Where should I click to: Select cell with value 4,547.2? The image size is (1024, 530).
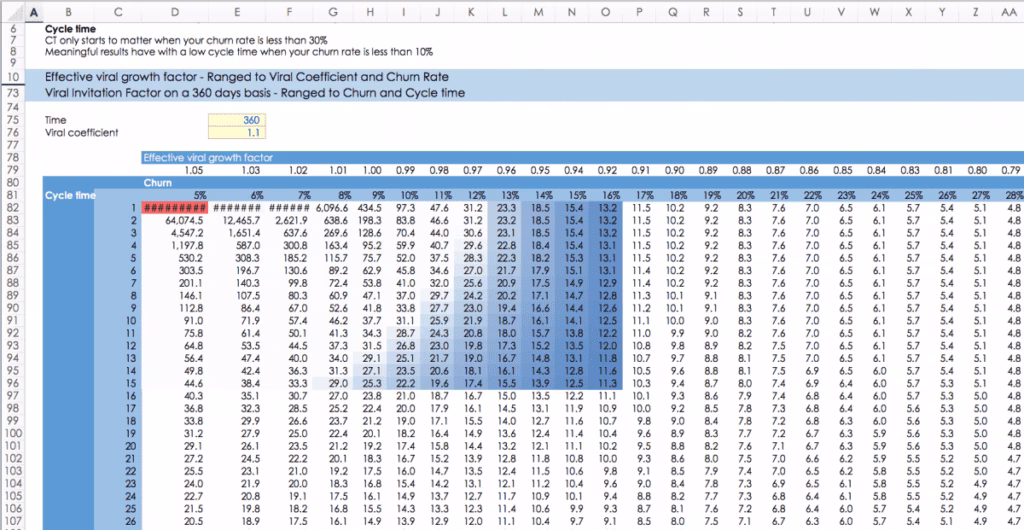click(x=175, y=232)
